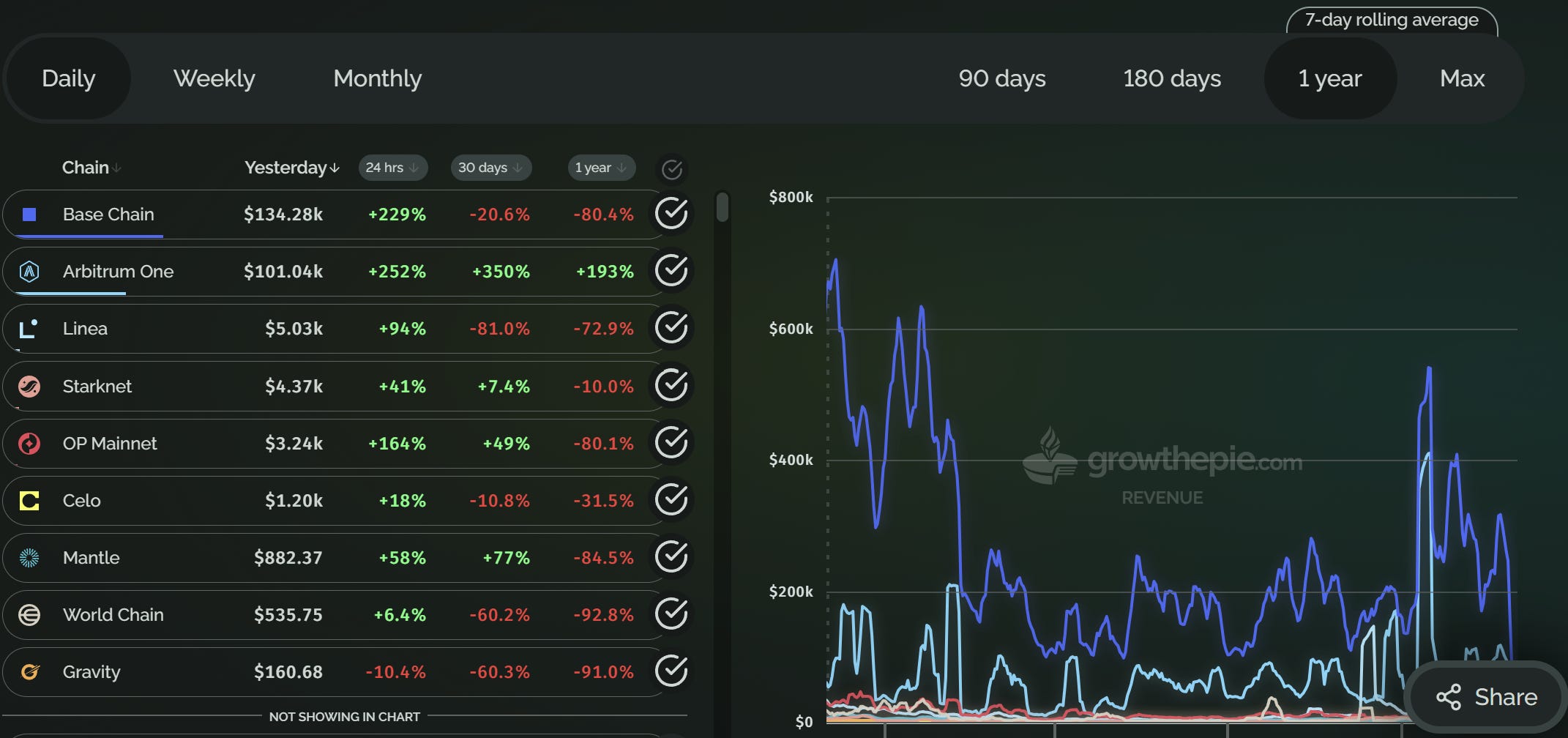Click the Base Chain blue color square
This screenshot has height=738, width=1568.
pos(29,215)
